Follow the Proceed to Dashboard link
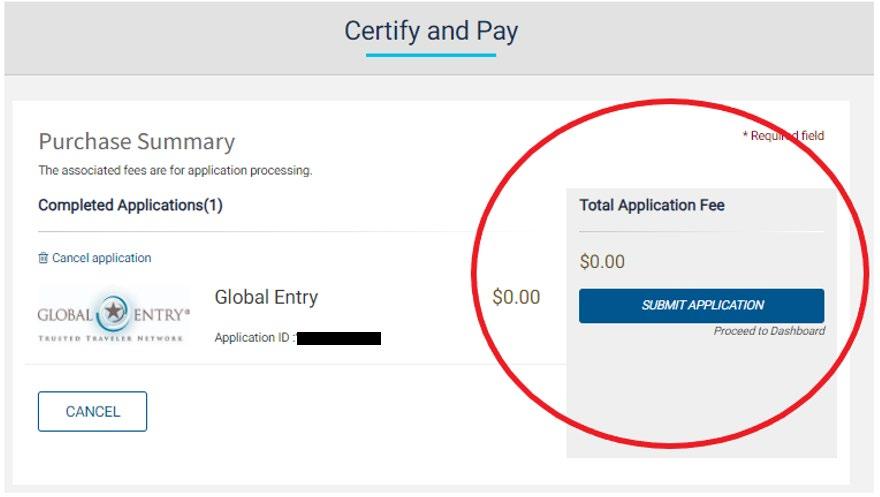This screenshot has height=497, width=880. 769,332
